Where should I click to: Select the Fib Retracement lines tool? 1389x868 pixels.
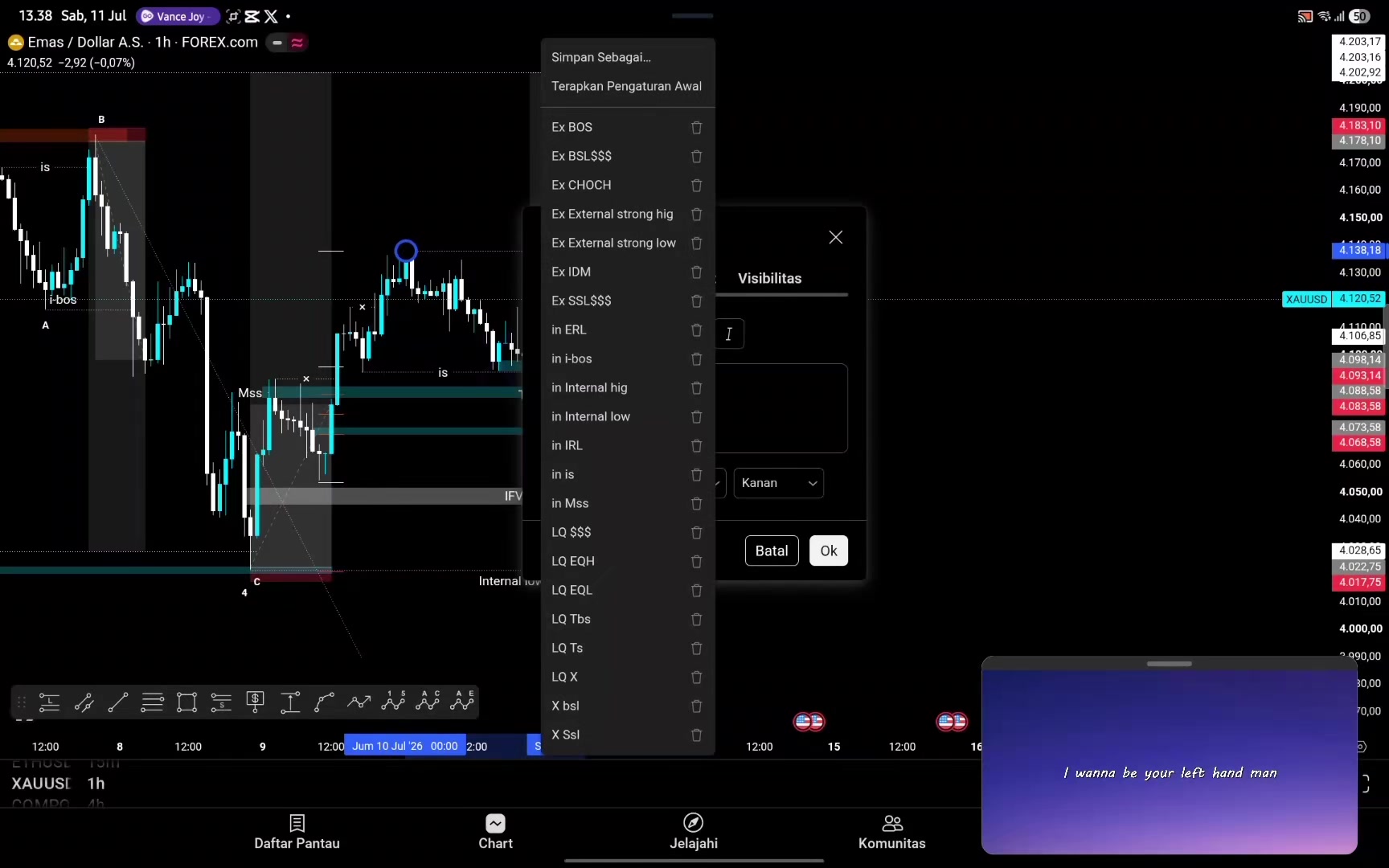[x=153, y=702]
